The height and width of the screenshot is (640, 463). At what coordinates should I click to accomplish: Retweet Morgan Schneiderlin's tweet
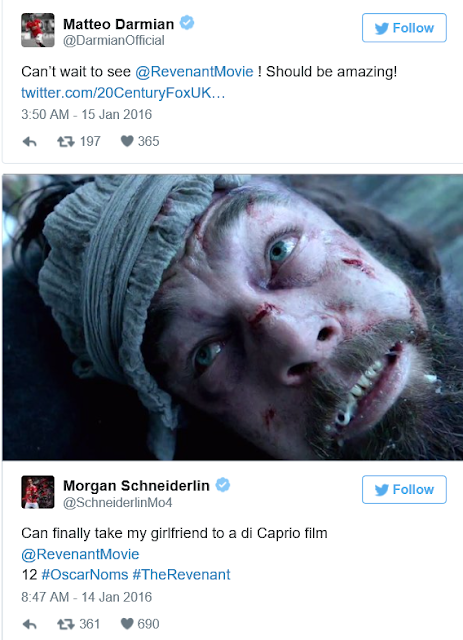[65, 624]
